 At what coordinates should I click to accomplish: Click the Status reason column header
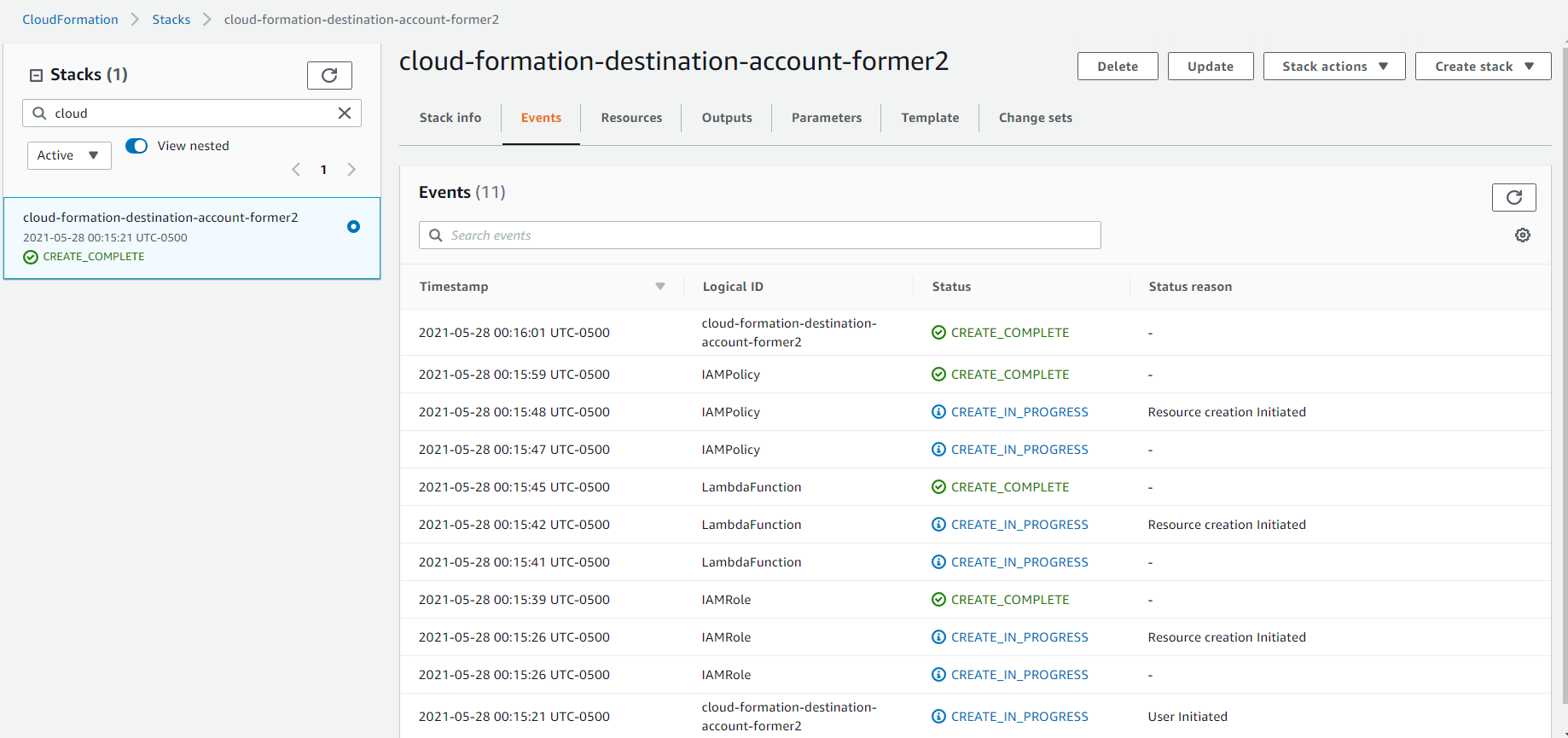coord(1190,287)
